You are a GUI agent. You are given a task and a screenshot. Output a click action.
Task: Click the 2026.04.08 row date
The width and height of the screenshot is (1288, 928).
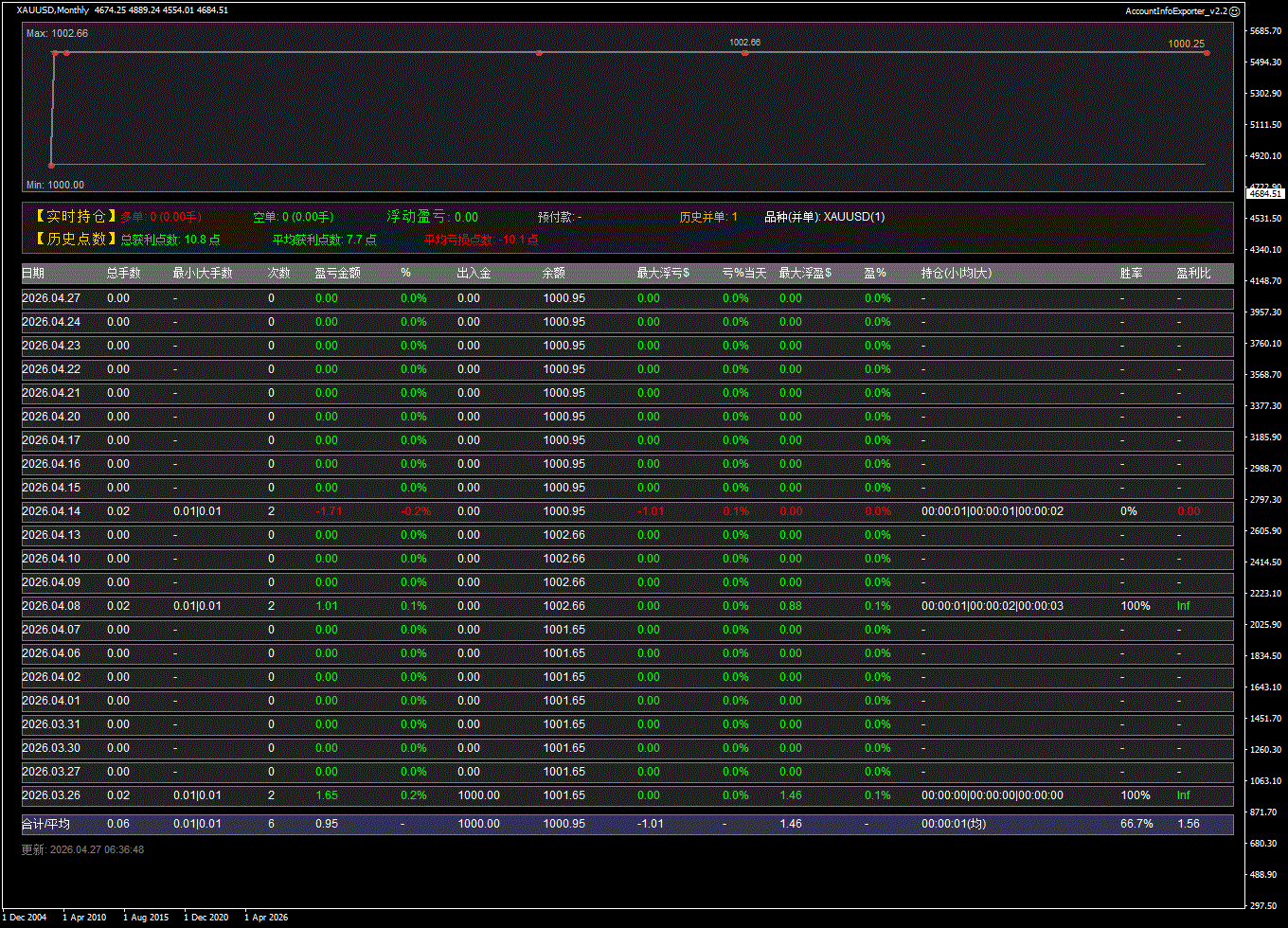point(51,606)
